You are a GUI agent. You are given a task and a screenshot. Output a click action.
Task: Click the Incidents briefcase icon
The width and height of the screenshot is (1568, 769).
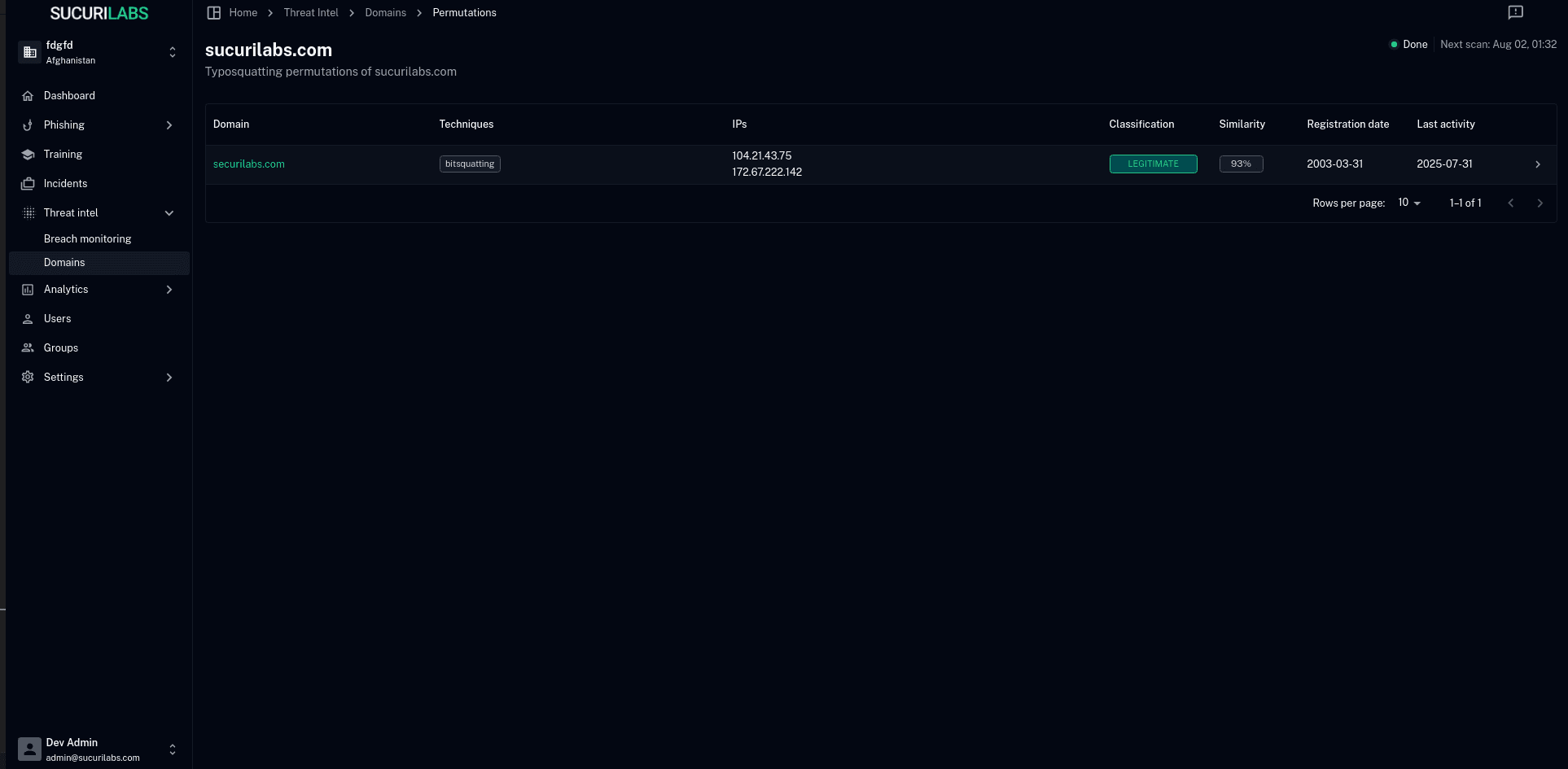click(28, 184)
